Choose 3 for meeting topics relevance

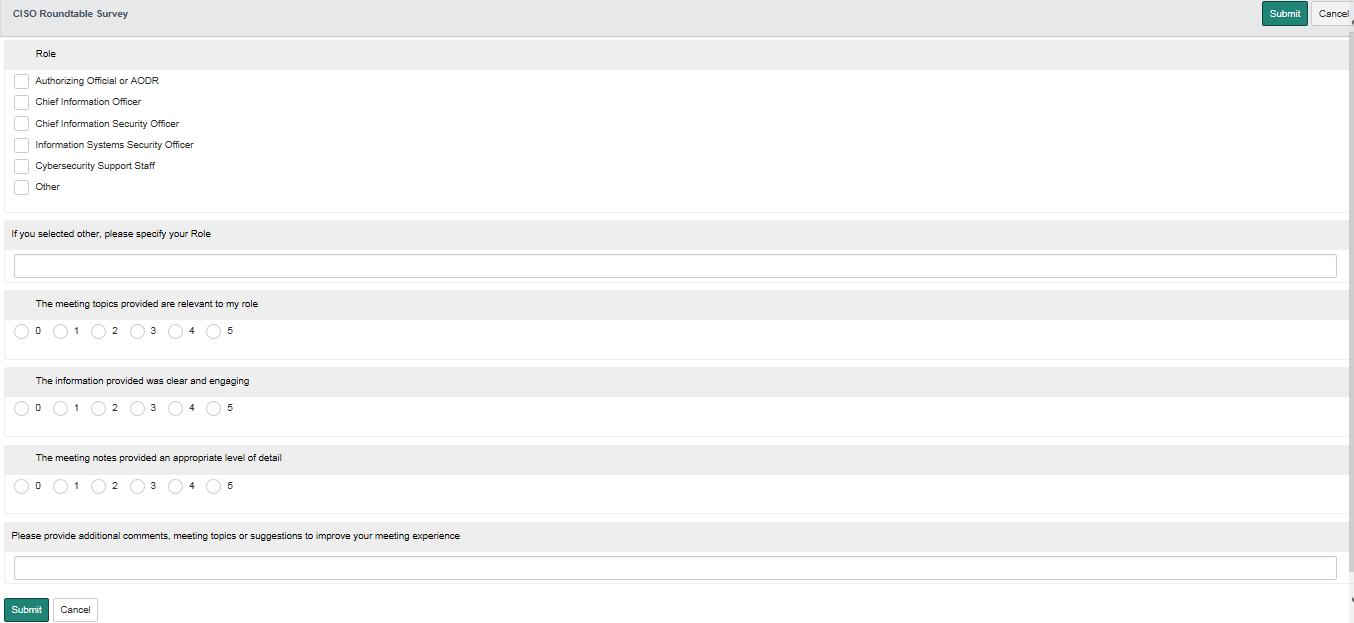tap(137, 332)
